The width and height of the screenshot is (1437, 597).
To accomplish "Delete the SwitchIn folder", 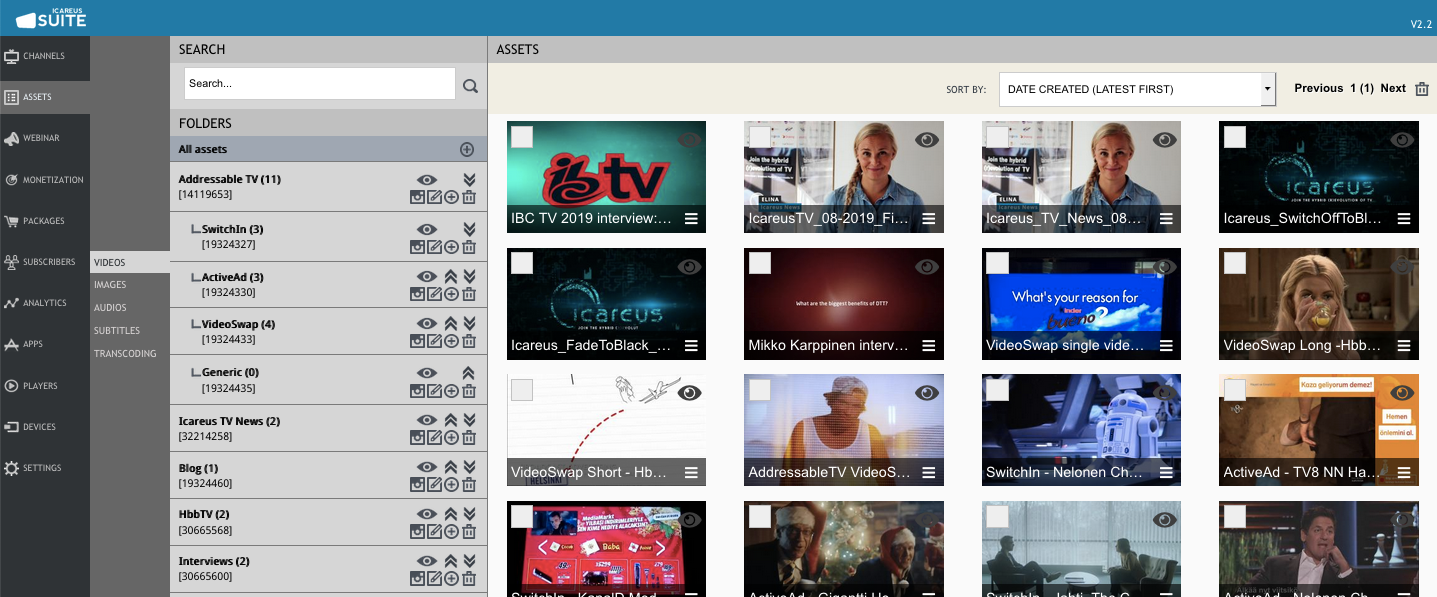I will pyautogui.click(x=469, y=247).
